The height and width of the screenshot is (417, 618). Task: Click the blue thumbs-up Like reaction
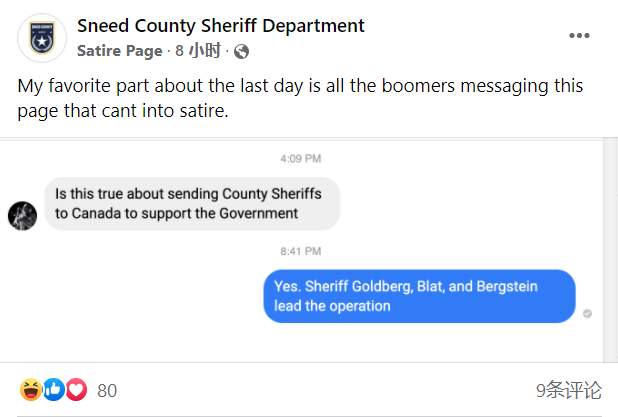(54, 389)
